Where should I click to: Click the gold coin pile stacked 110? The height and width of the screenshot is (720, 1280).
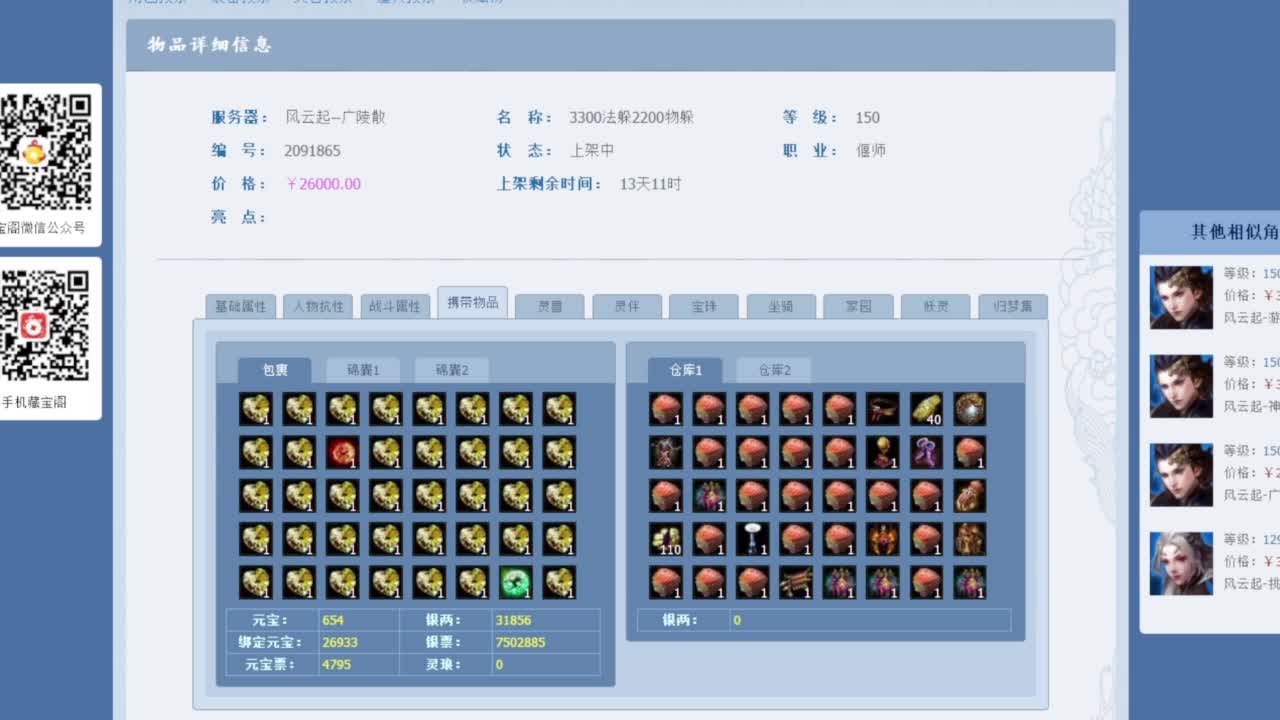click(665, 539)
